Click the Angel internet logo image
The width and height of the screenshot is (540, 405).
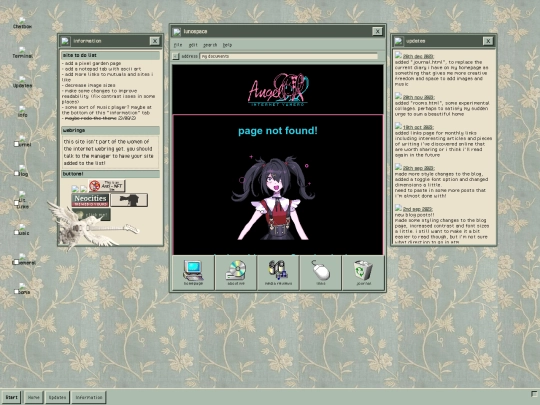point(278,89)
